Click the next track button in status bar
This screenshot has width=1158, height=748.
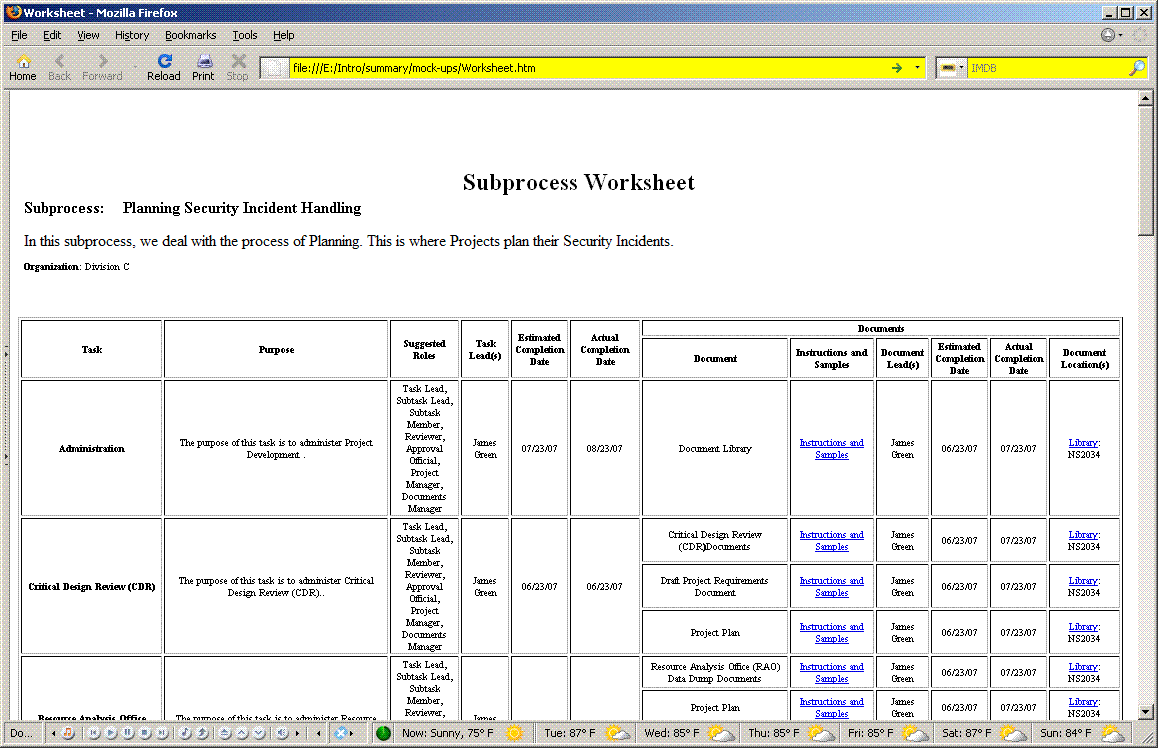pyautogui.click(x=162, y=733)
